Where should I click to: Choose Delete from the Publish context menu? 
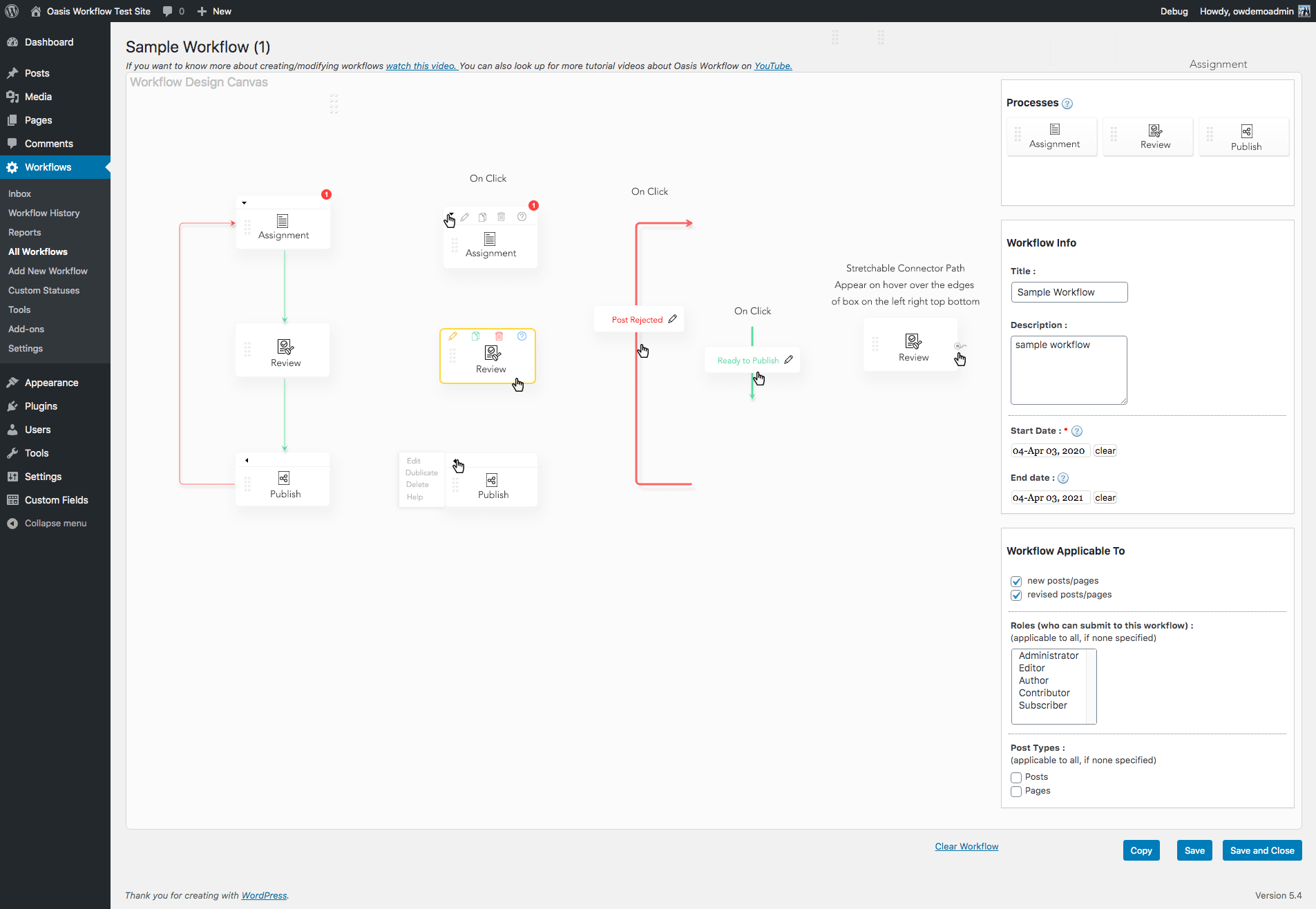tap(417, 485)
